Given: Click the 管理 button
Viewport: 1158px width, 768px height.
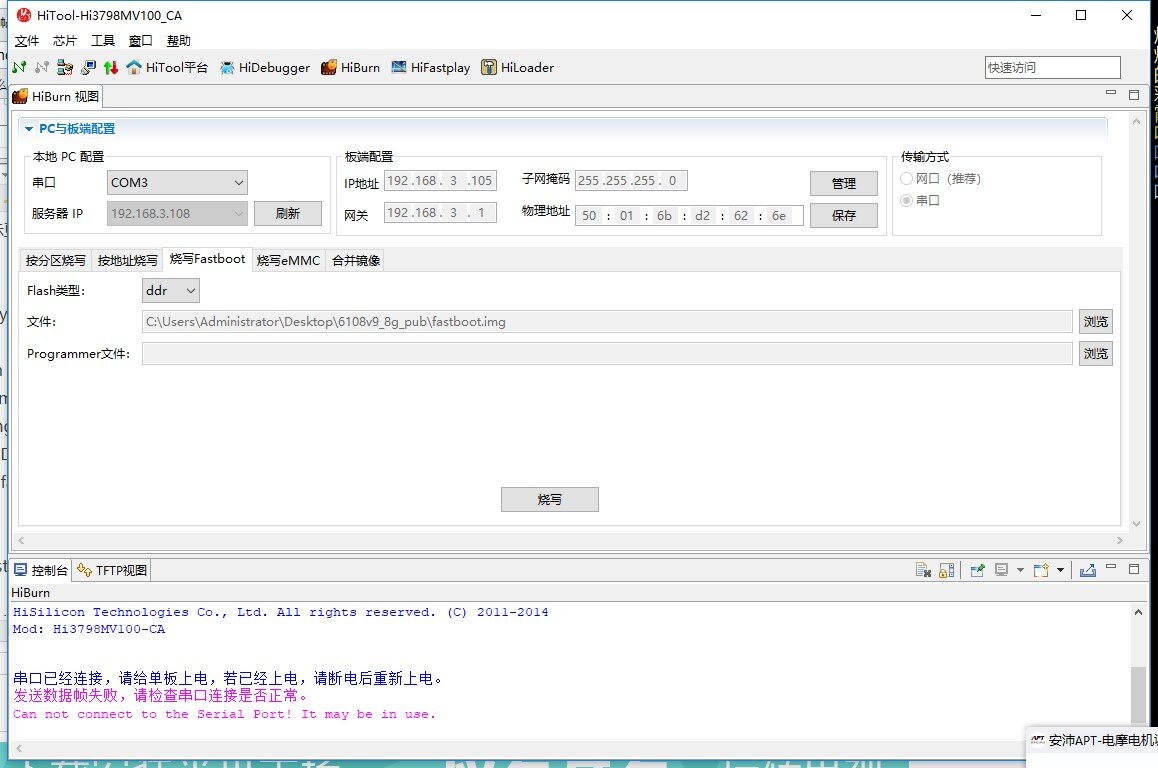Looking at the screenshot, I should click(843, 183).
